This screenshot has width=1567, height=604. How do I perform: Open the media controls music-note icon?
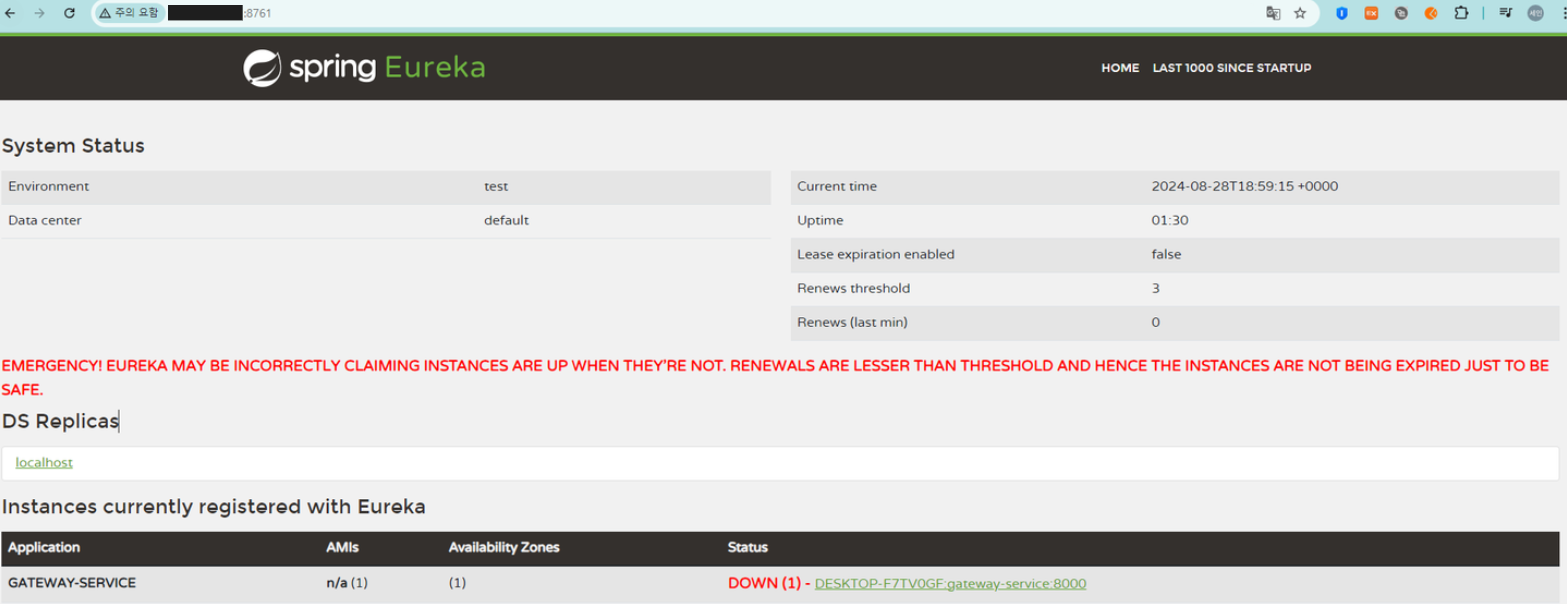pyautogui.click(x=1505, y=13)
